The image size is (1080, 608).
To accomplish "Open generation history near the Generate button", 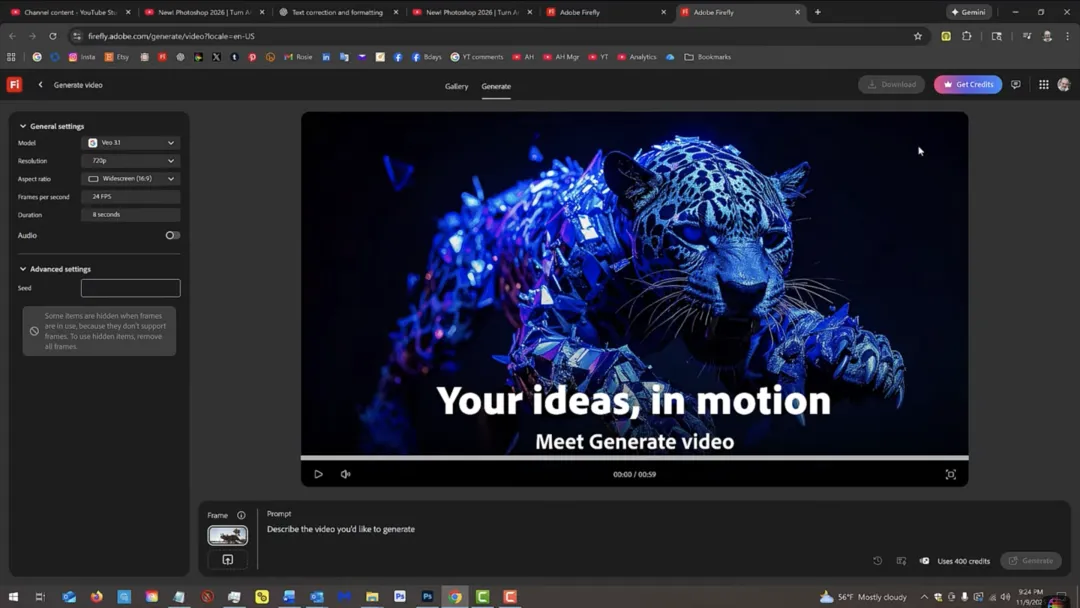I will 878,561.
